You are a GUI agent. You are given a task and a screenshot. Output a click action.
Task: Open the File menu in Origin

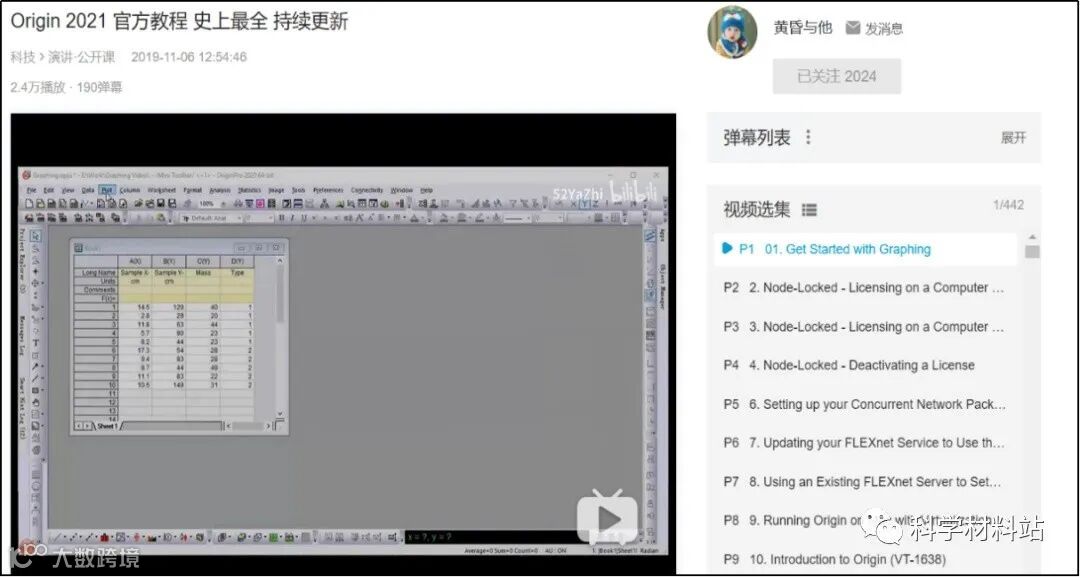coord(31,190)
